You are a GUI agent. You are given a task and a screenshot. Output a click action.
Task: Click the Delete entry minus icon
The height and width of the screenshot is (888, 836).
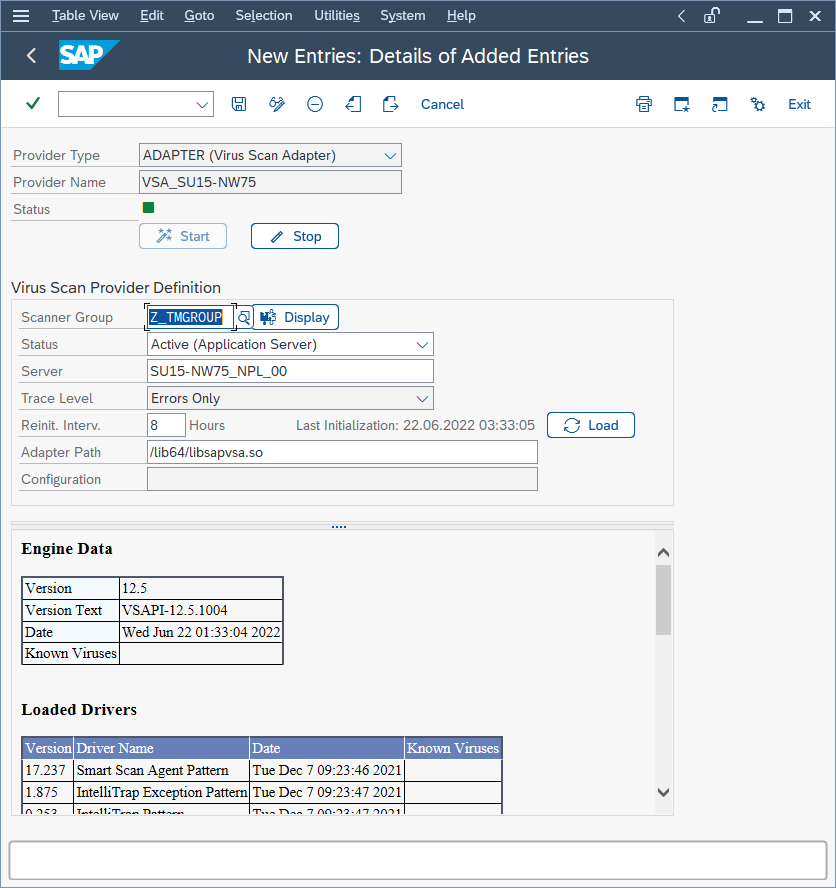(x=314, y=104)
